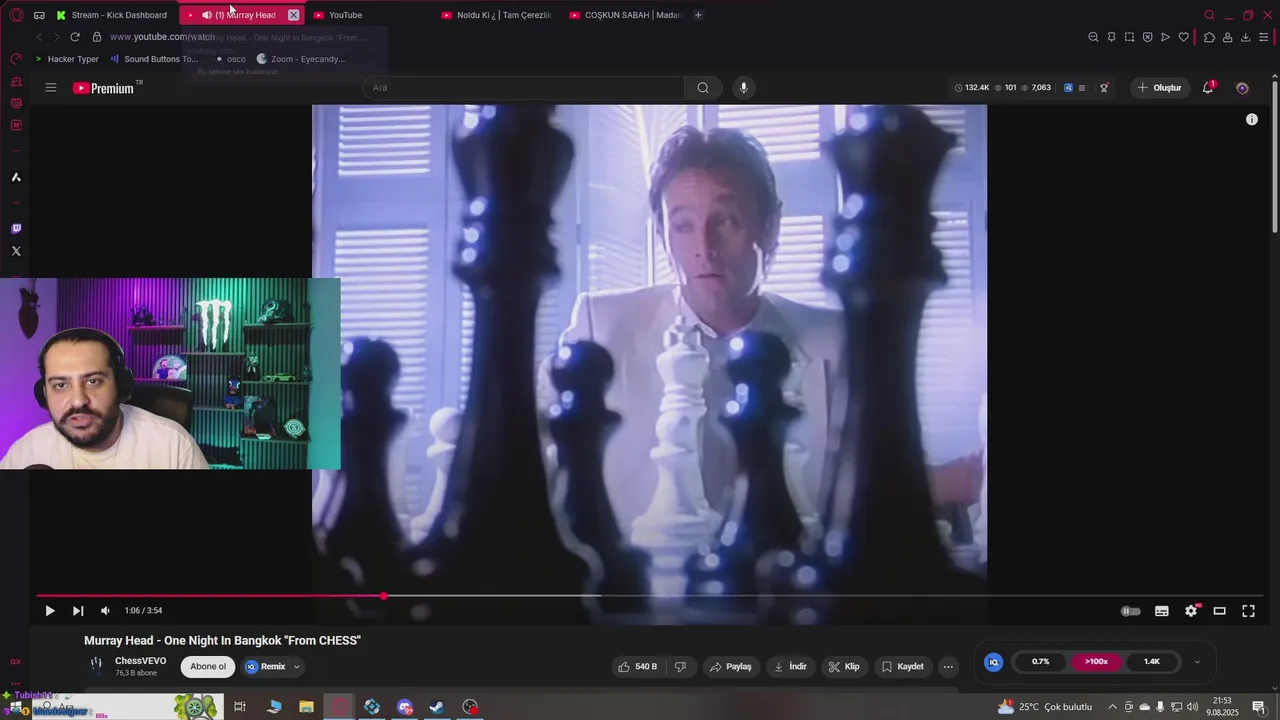The width and height of the screenshot is (1280, 720).
Task: Switch to the COŞKUN SABAH tab
Action: click(625, 15)
